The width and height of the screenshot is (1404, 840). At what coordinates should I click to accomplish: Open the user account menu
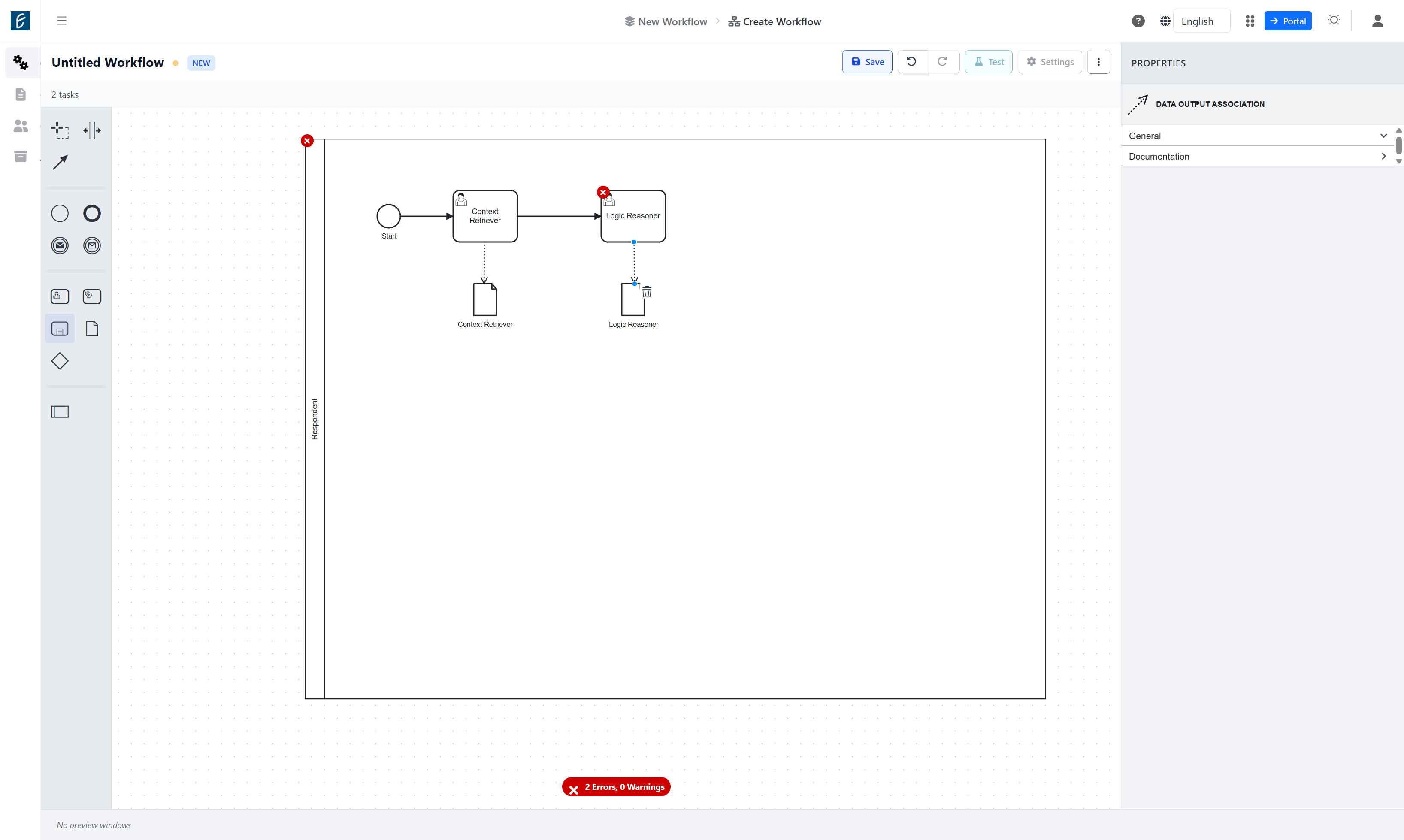(1377, 21)
